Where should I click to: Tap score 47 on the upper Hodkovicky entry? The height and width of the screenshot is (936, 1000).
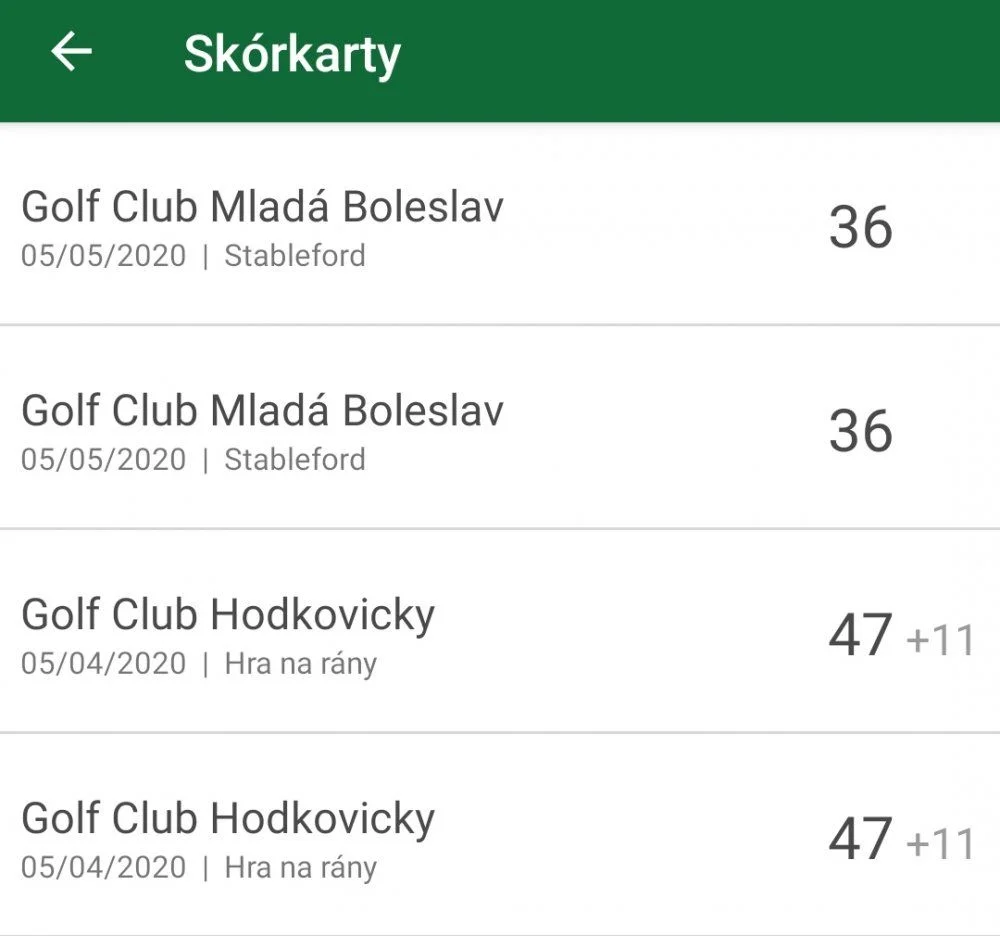[860, 634]
